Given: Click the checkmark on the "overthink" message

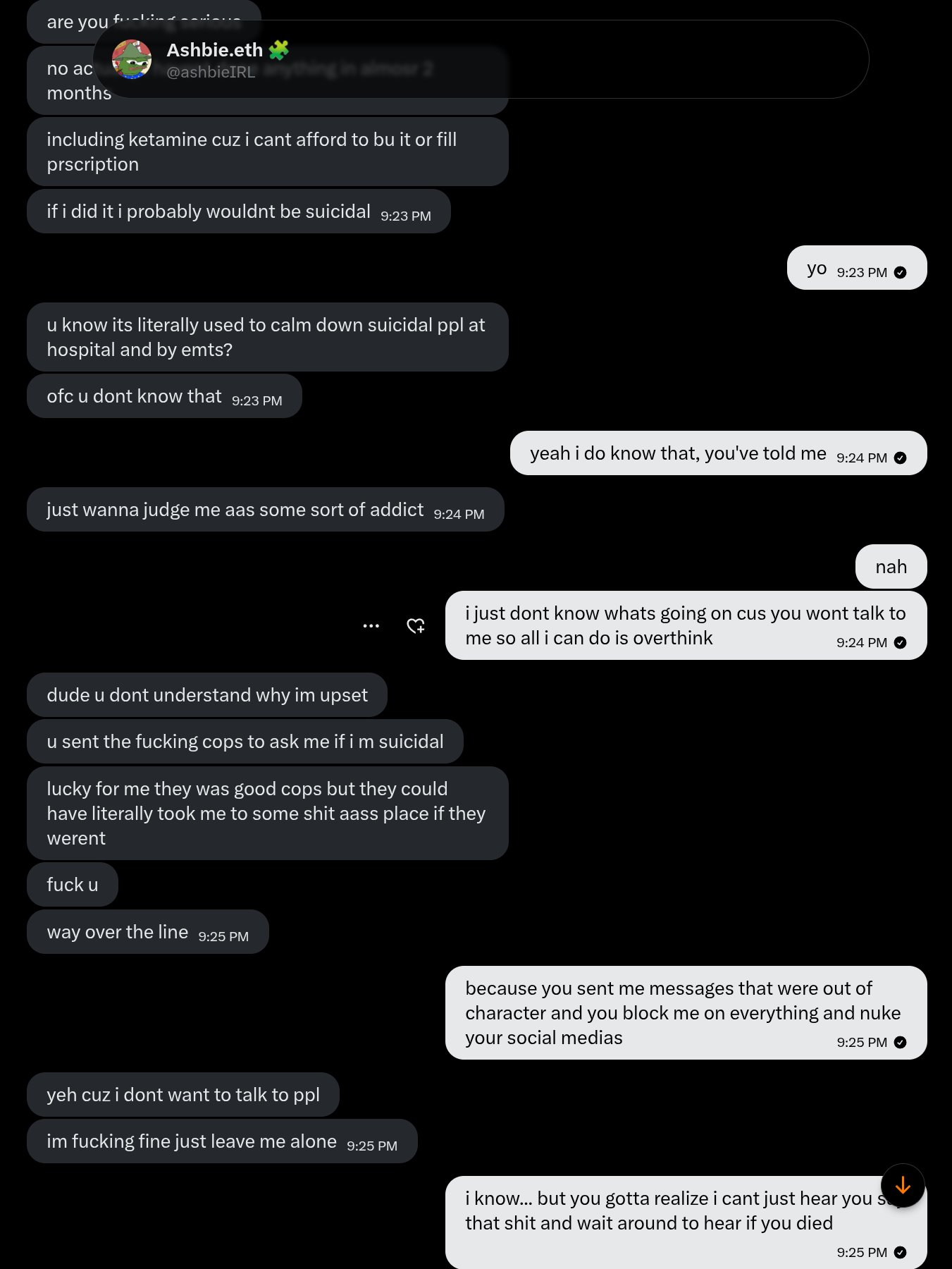Looking at the screenshot, I should [900, 643].
